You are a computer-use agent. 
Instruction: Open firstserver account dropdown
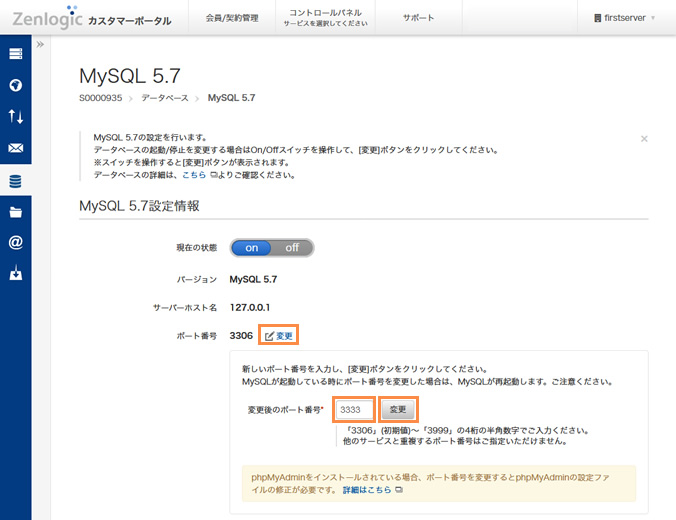[x=625, y=18]
